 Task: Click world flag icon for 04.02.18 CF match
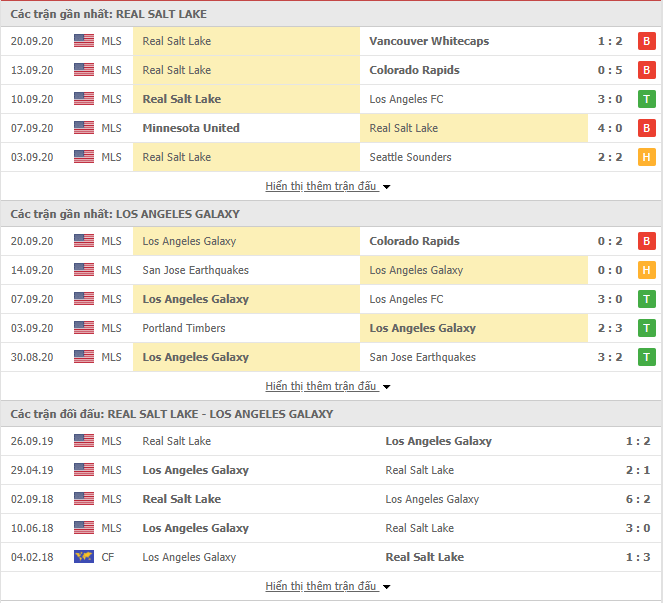pyautogui.click(x=84, y=556)
